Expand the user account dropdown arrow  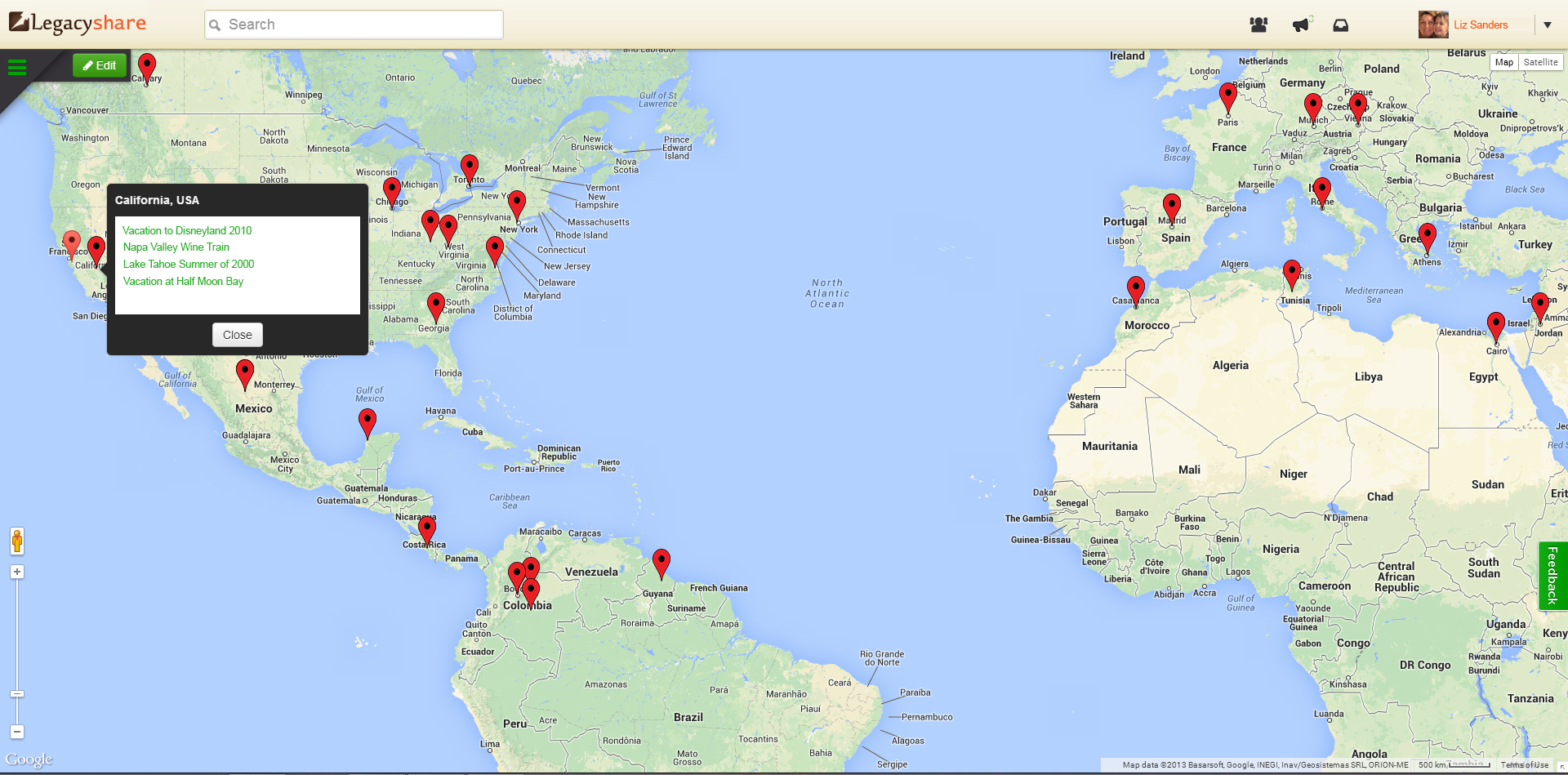click(1547, 25)
